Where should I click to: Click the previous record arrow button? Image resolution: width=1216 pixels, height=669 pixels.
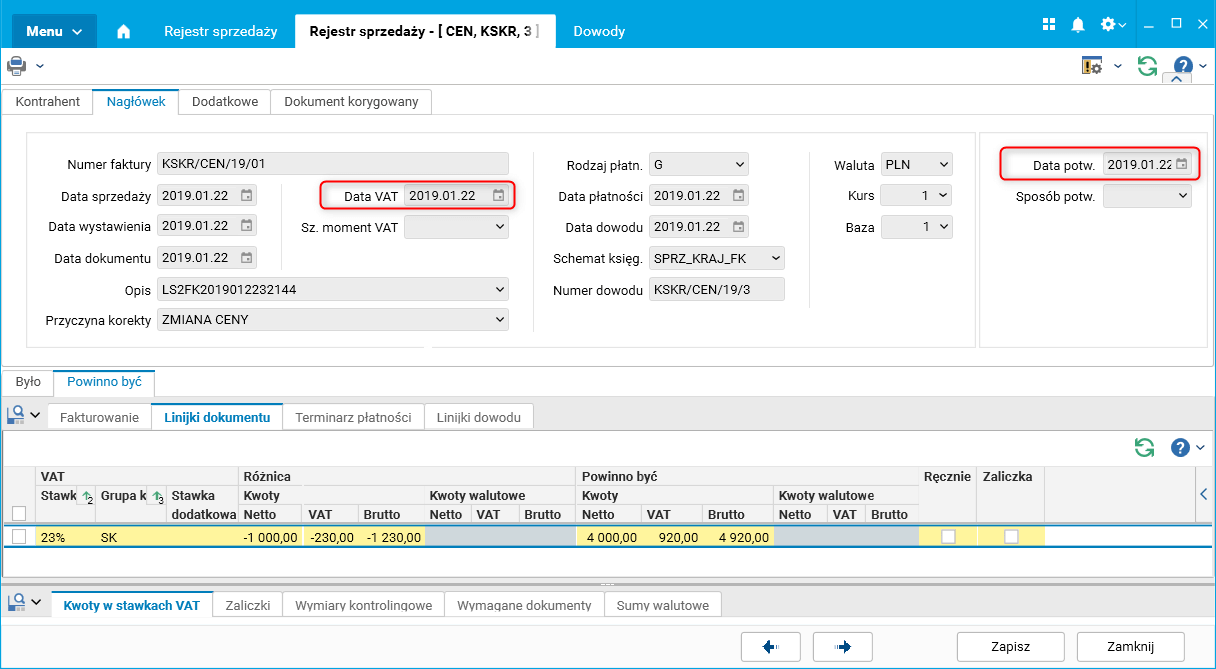[x=771, y=646]
